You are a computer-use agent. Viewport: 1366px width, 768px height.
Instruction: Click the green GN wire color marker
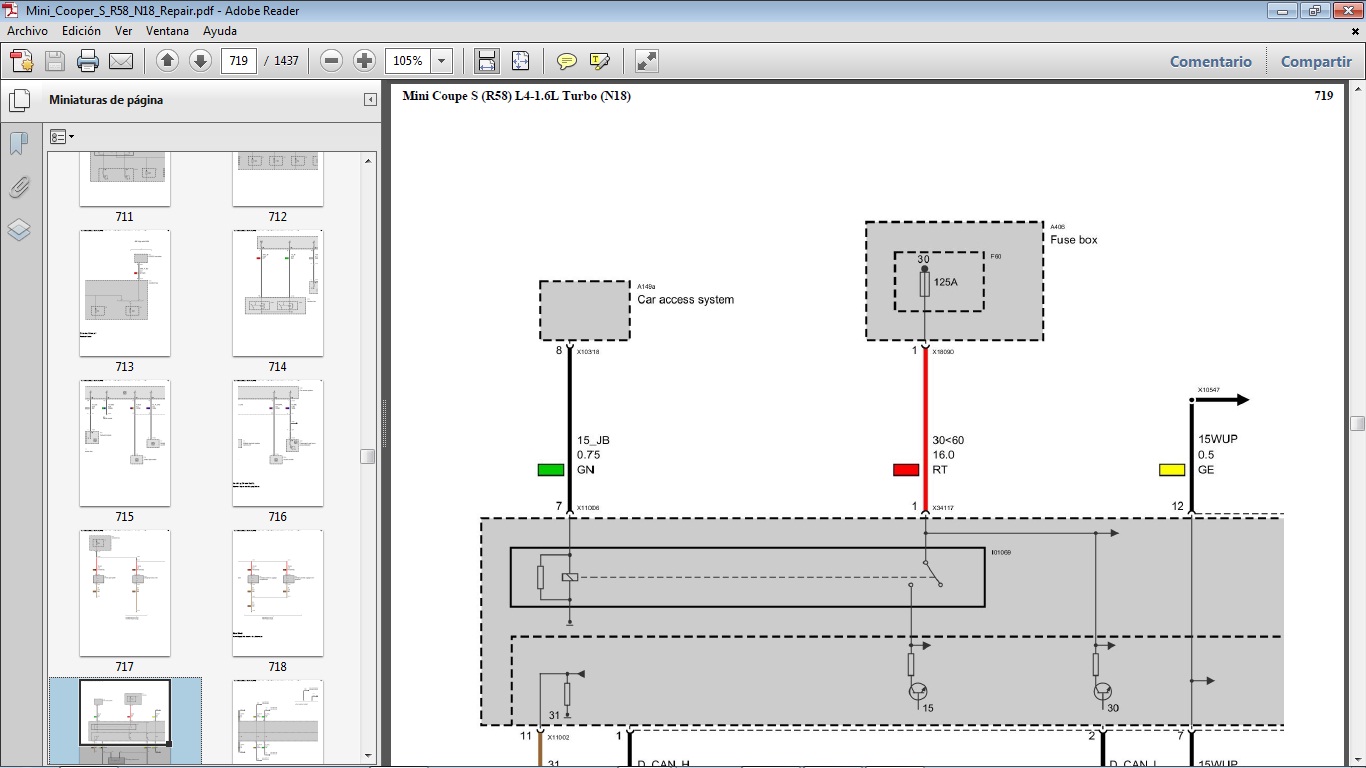point(551,470)
